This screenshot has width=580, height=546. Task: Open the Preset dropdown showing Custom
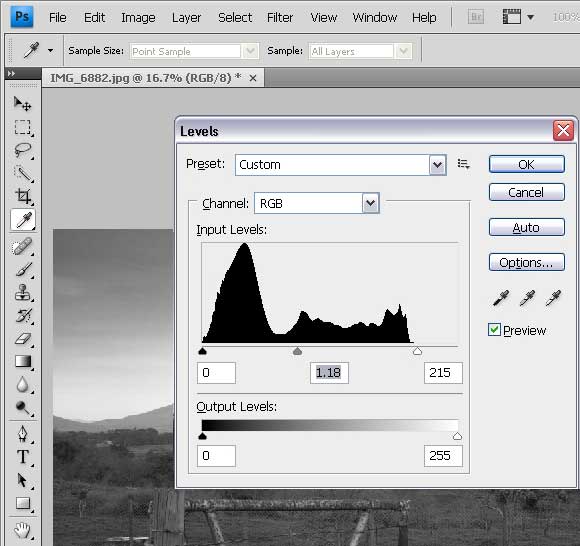click(x=340, y=165)
